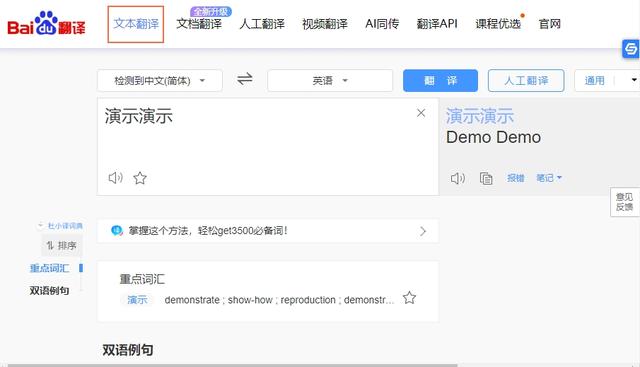Click the 演示 keyword tag
Viewport: 640px width, 367px height.
coord(137,300)
